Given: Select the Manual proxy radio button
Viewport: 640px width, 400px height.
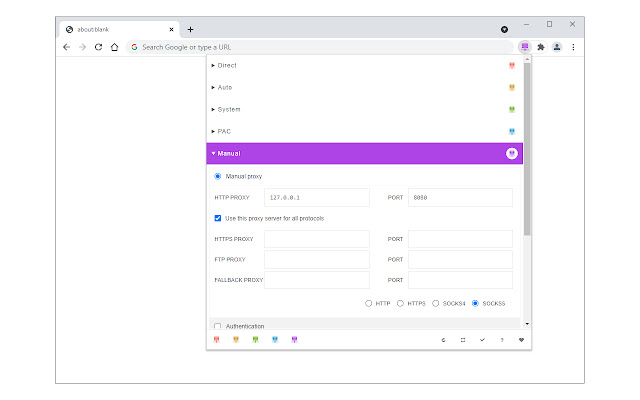Looking at the screenshot, I should point(218,176).
